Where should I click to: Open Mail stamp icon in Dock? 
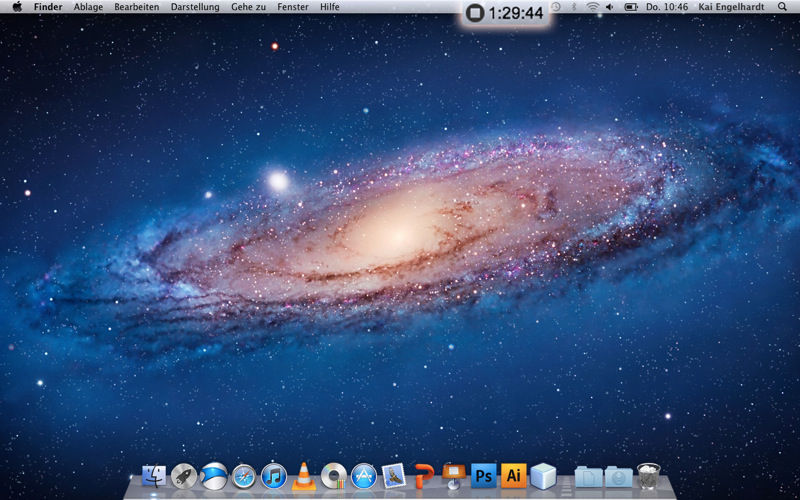[x=393, y=476]
